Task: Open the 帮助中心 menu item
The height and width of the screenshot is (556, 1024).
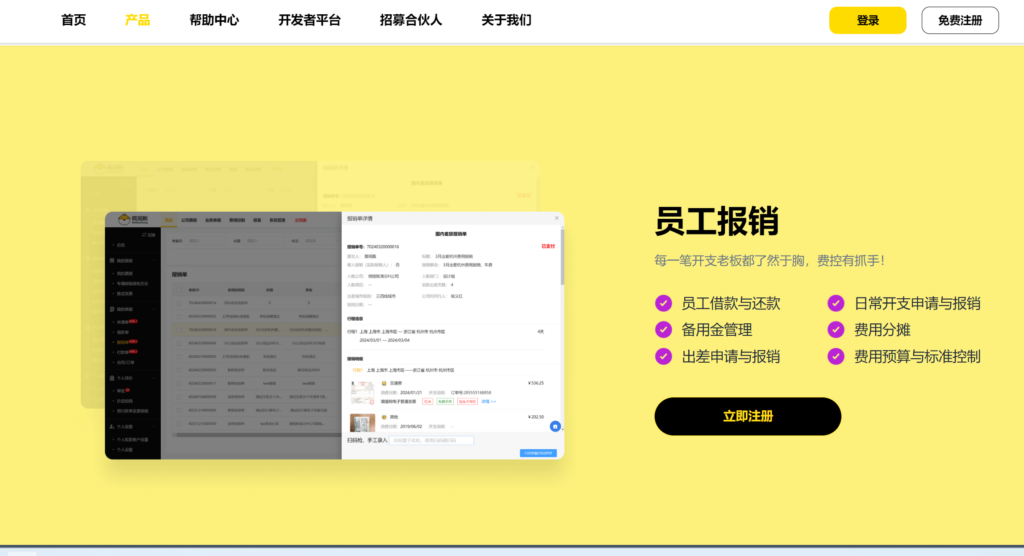Action: coord(214,20)
